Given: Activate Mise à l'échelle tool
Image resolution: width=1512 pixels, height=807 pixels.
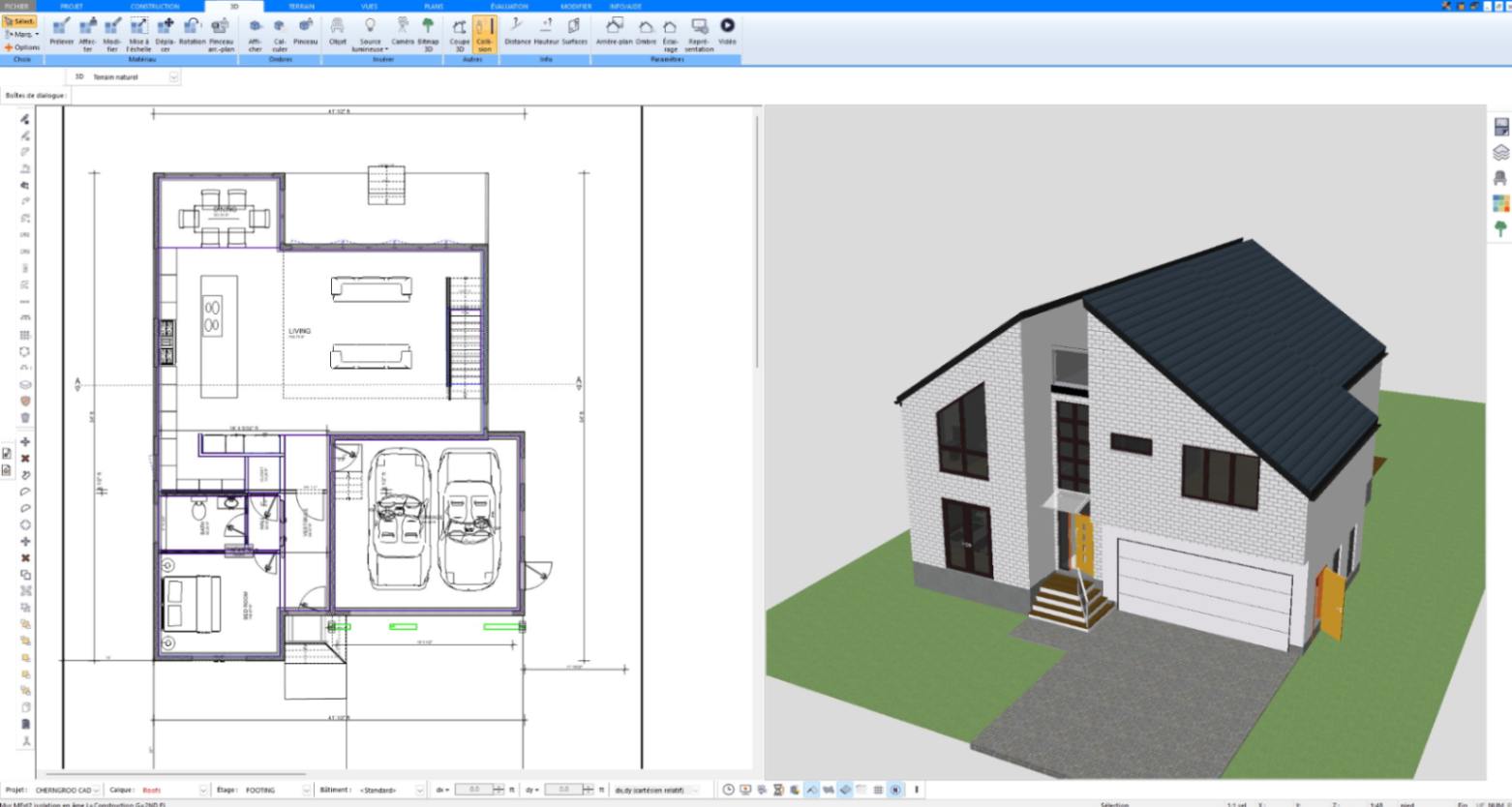Looking at the screenshot, I should (138, 33).
